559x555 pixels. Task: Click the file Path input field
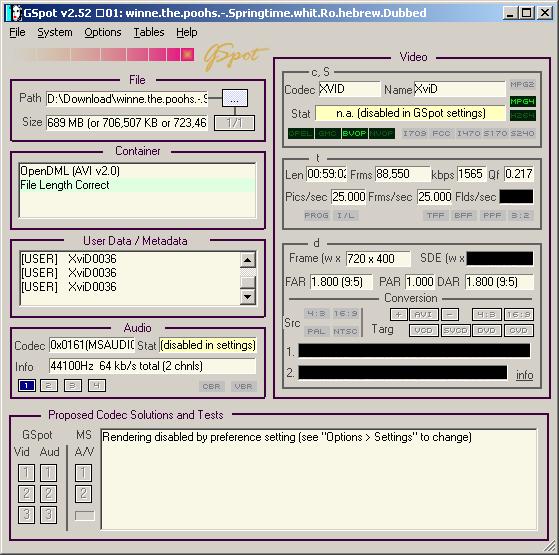click(127, 99)
